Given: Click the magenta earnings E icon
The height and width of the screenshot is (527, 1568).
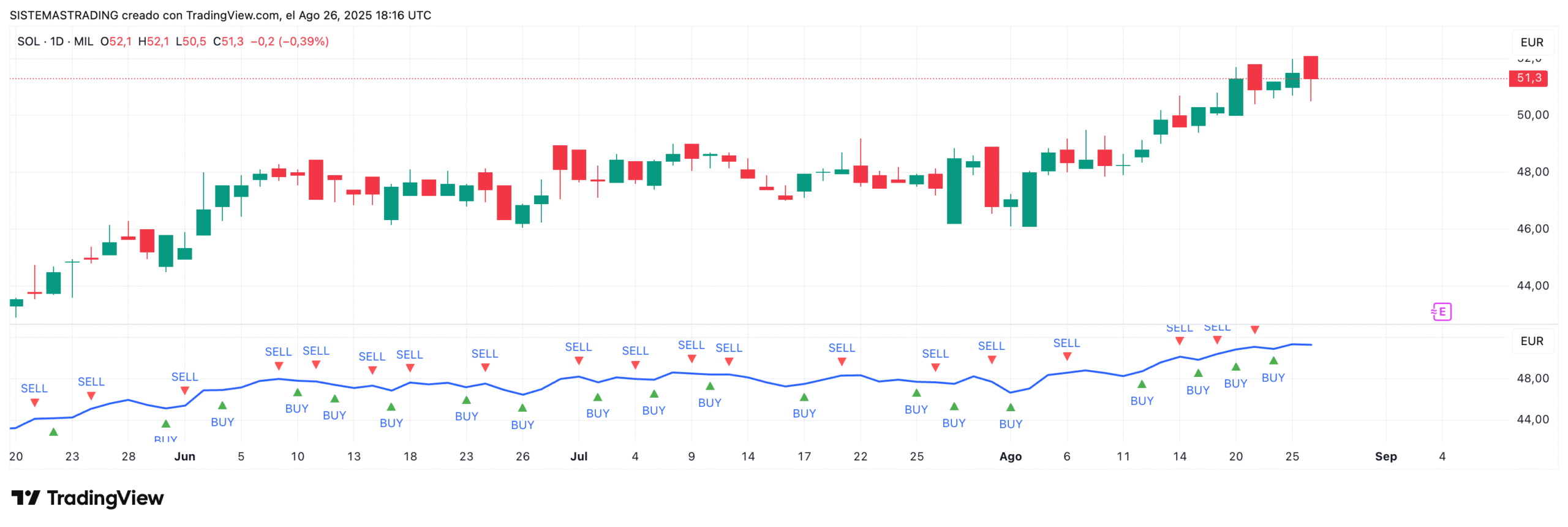Looking at the screenshot, I should point(1441,312).
